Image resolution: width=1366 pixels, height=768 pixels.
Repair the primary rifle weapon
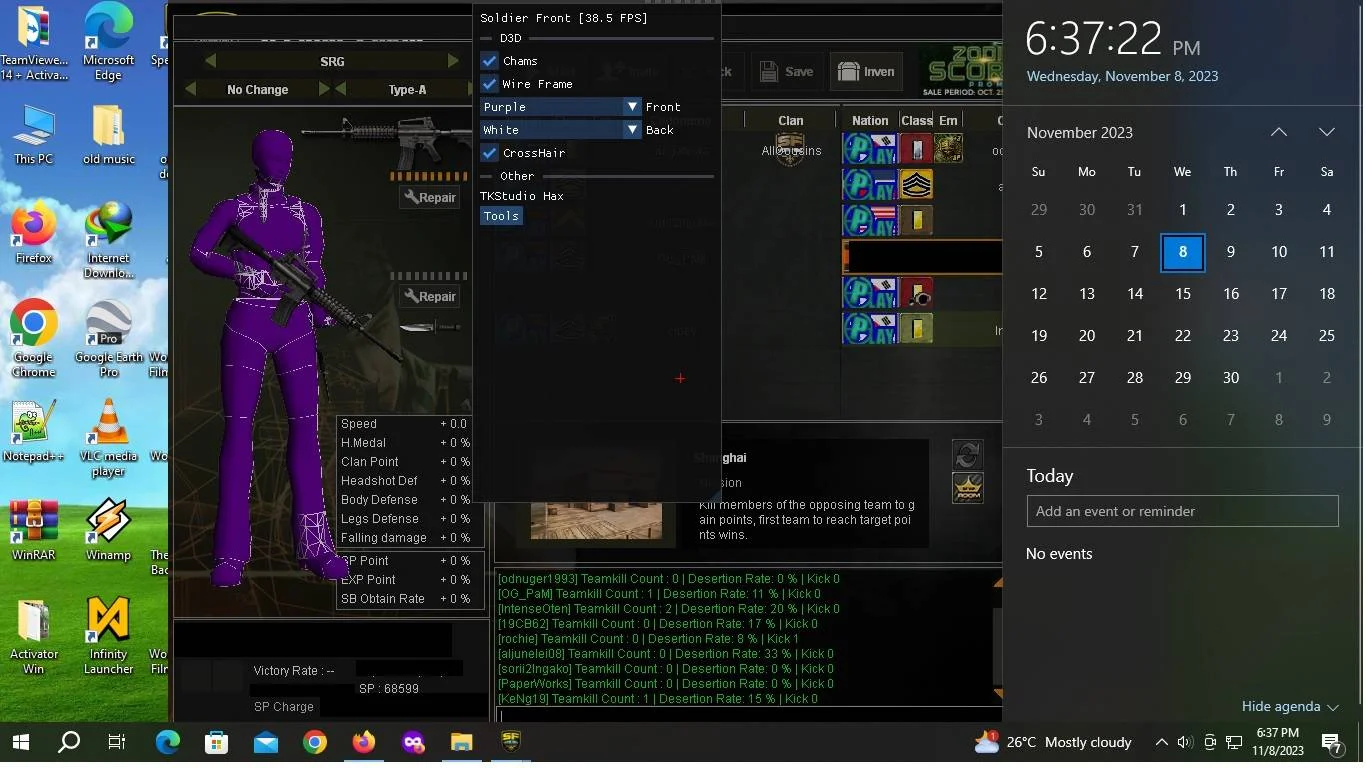pos(429,197)
